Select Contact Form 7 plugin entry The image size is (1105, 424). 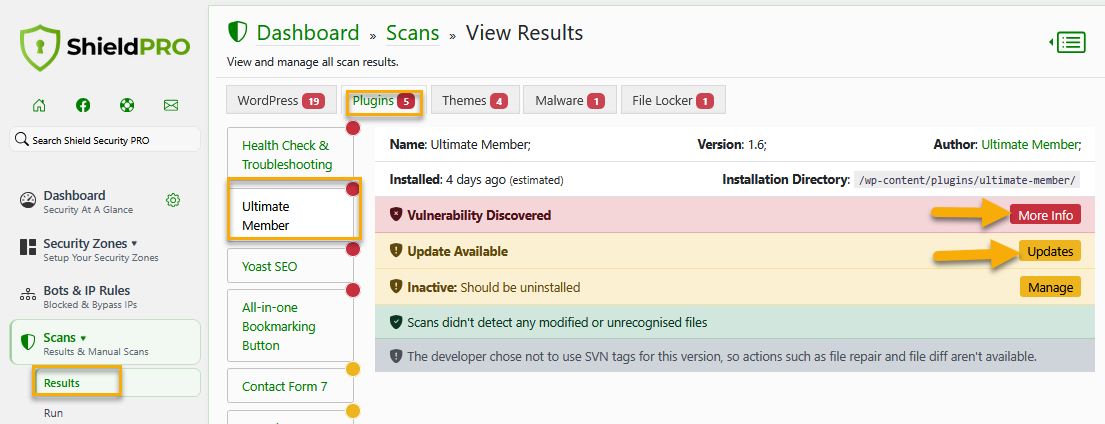pos(290,386)
